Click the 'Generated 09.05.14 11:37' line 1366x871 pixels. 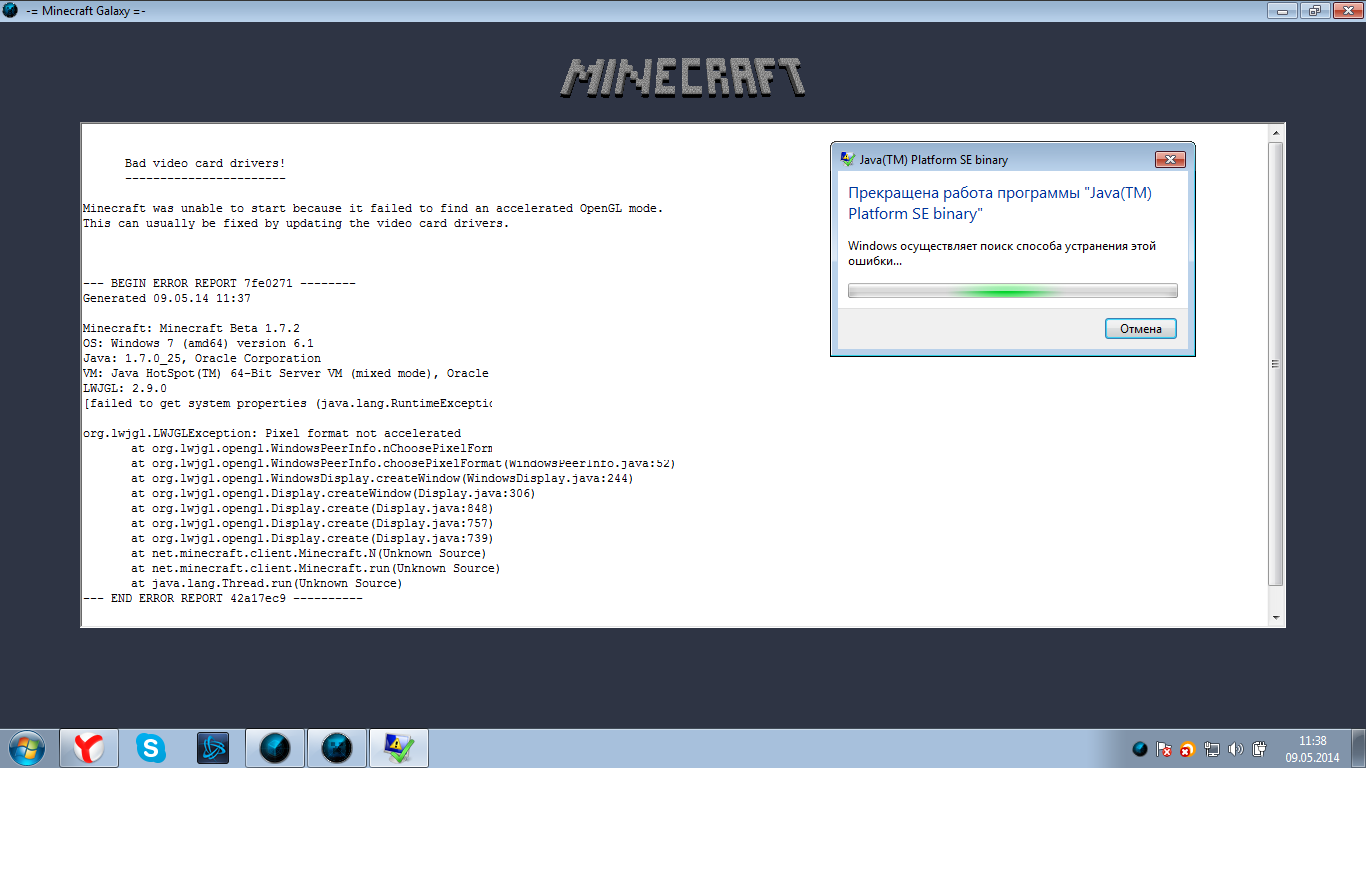tap(167, 298)
